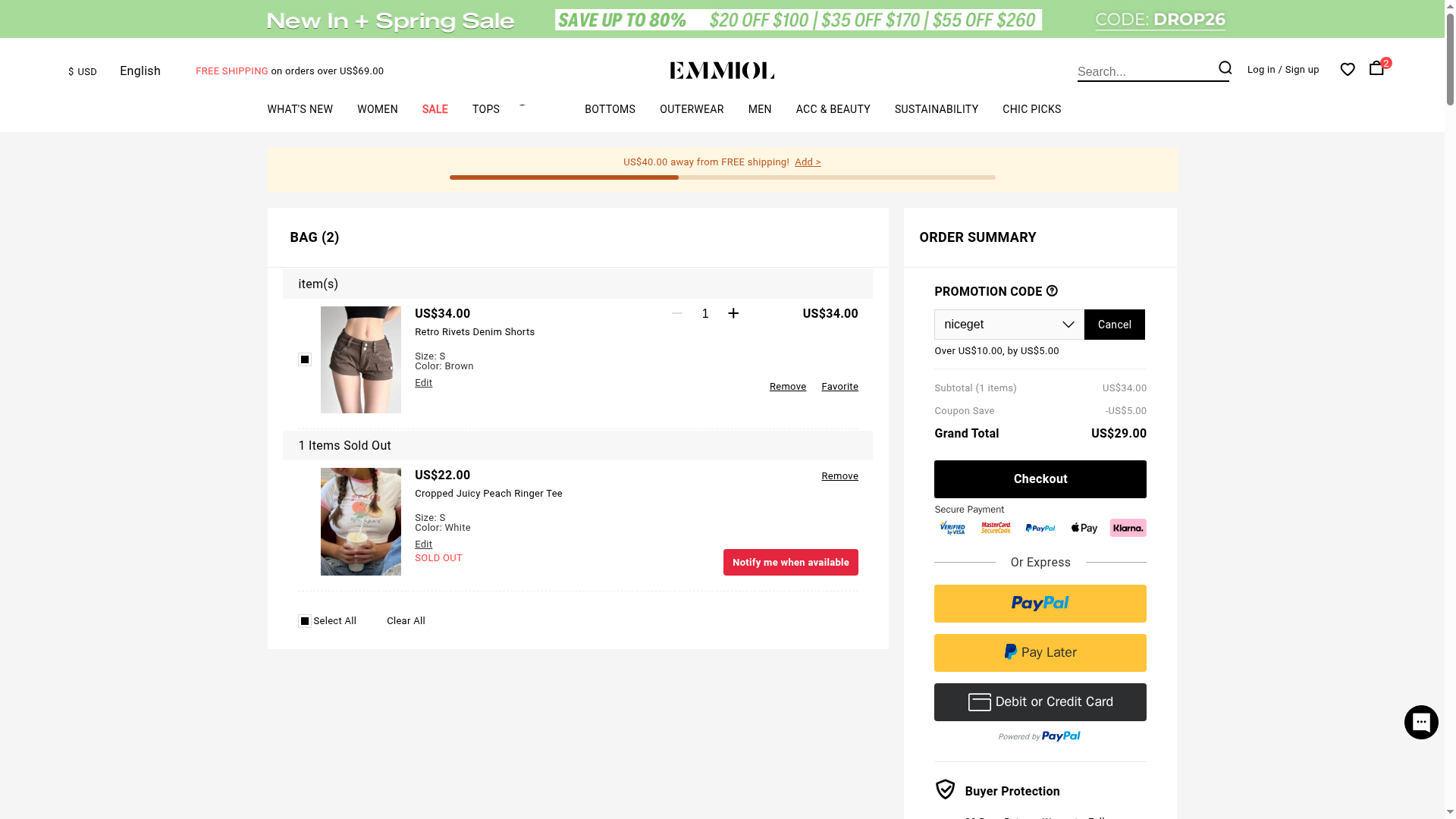Open the SALE menu item
1456x819 pixels.
[435, 109]
